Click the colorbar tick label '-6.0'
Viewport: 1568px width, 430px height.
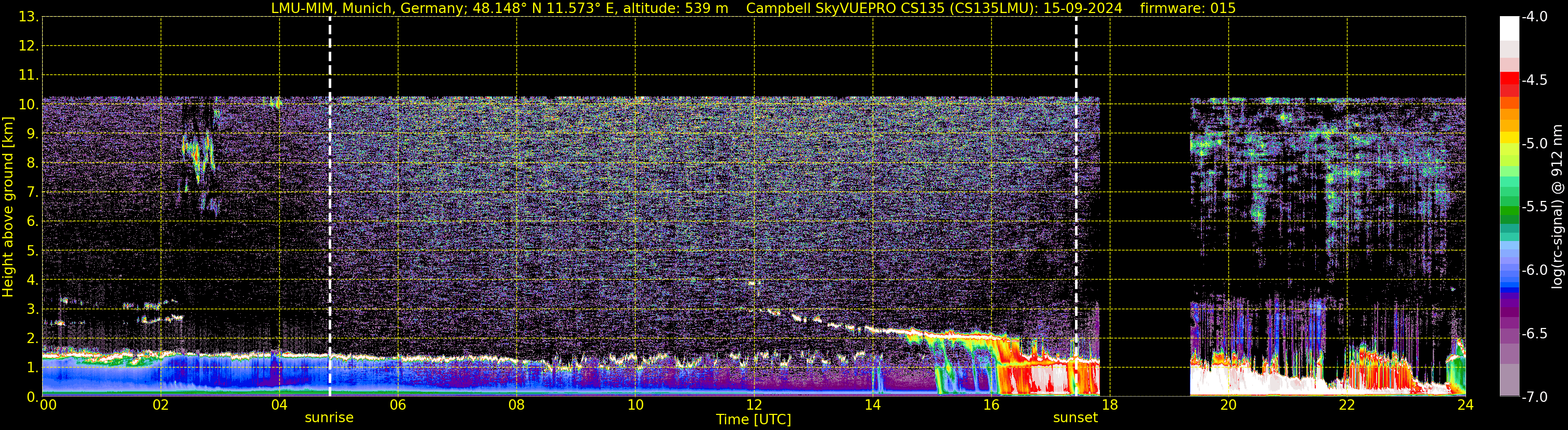pos(1534,270)
